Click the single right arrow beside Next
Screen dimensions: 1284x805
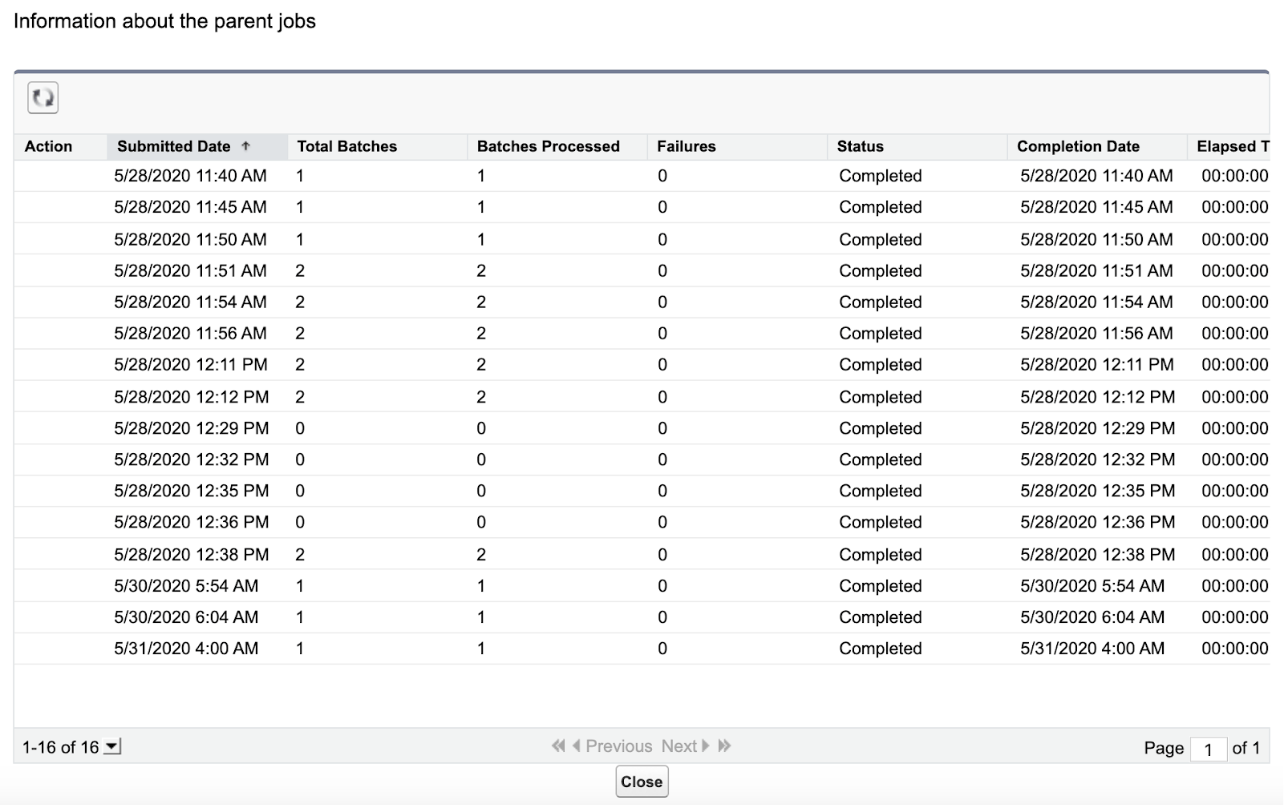pos(704,745)
